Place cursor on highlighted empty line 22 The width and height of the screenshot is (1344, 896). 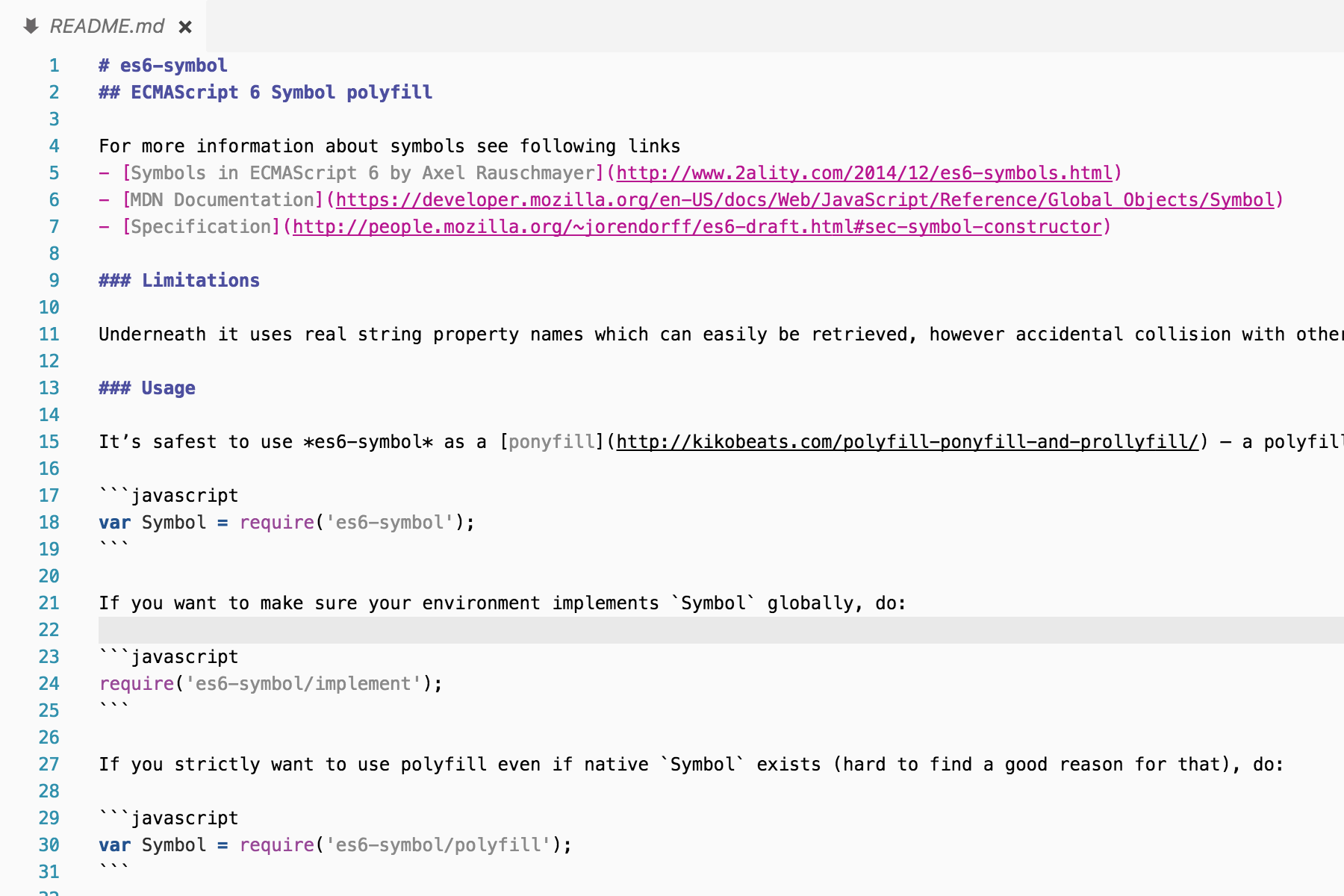(721, 630)
